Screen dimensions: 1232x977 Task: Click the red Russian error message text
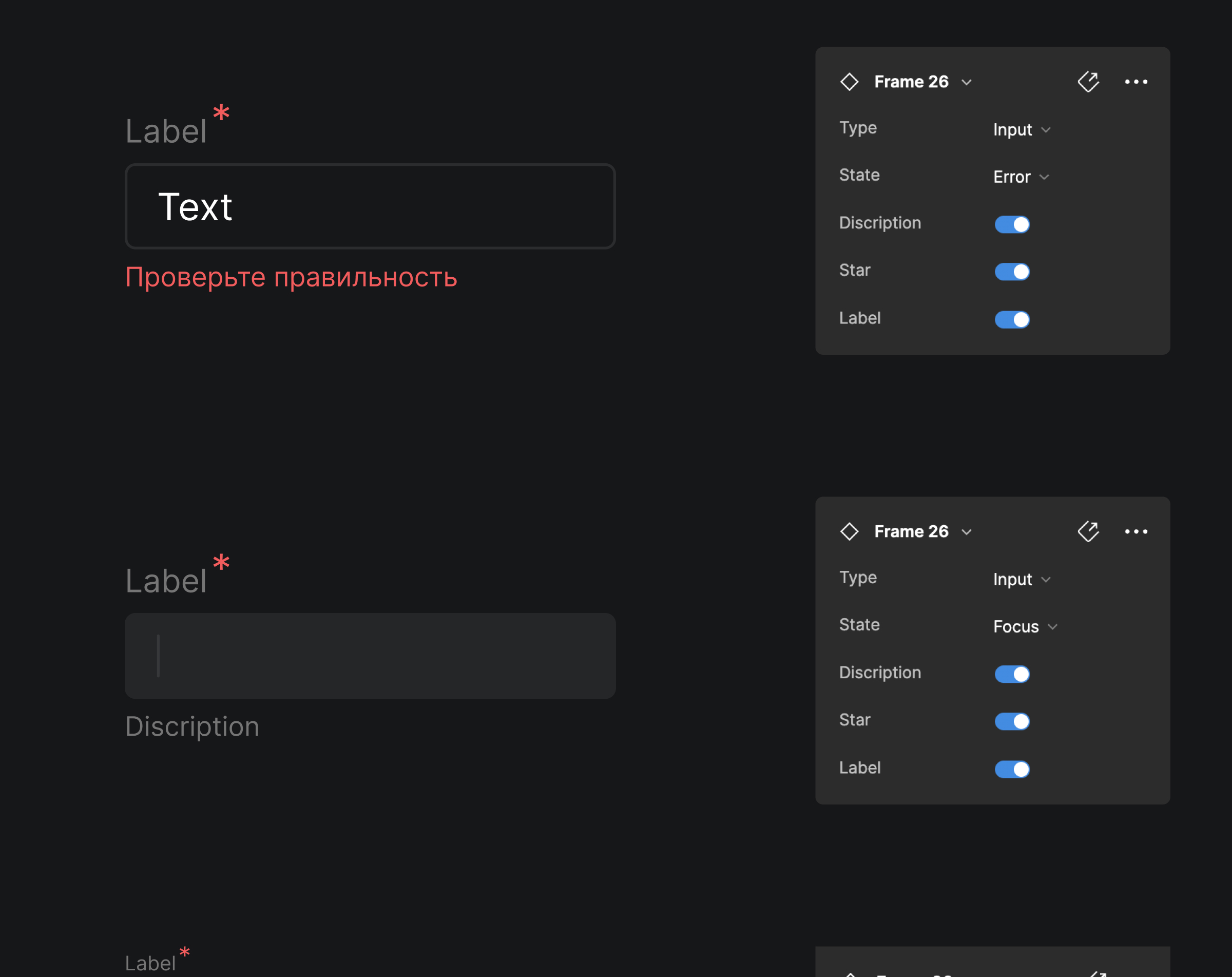coord(291,278)
